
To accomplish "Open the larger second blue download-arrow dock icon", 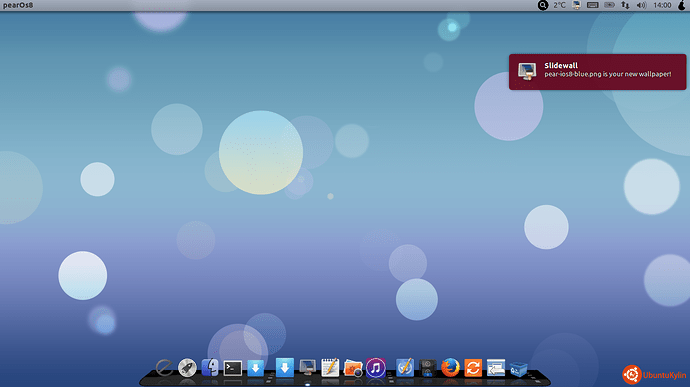I will click(285, 367).
